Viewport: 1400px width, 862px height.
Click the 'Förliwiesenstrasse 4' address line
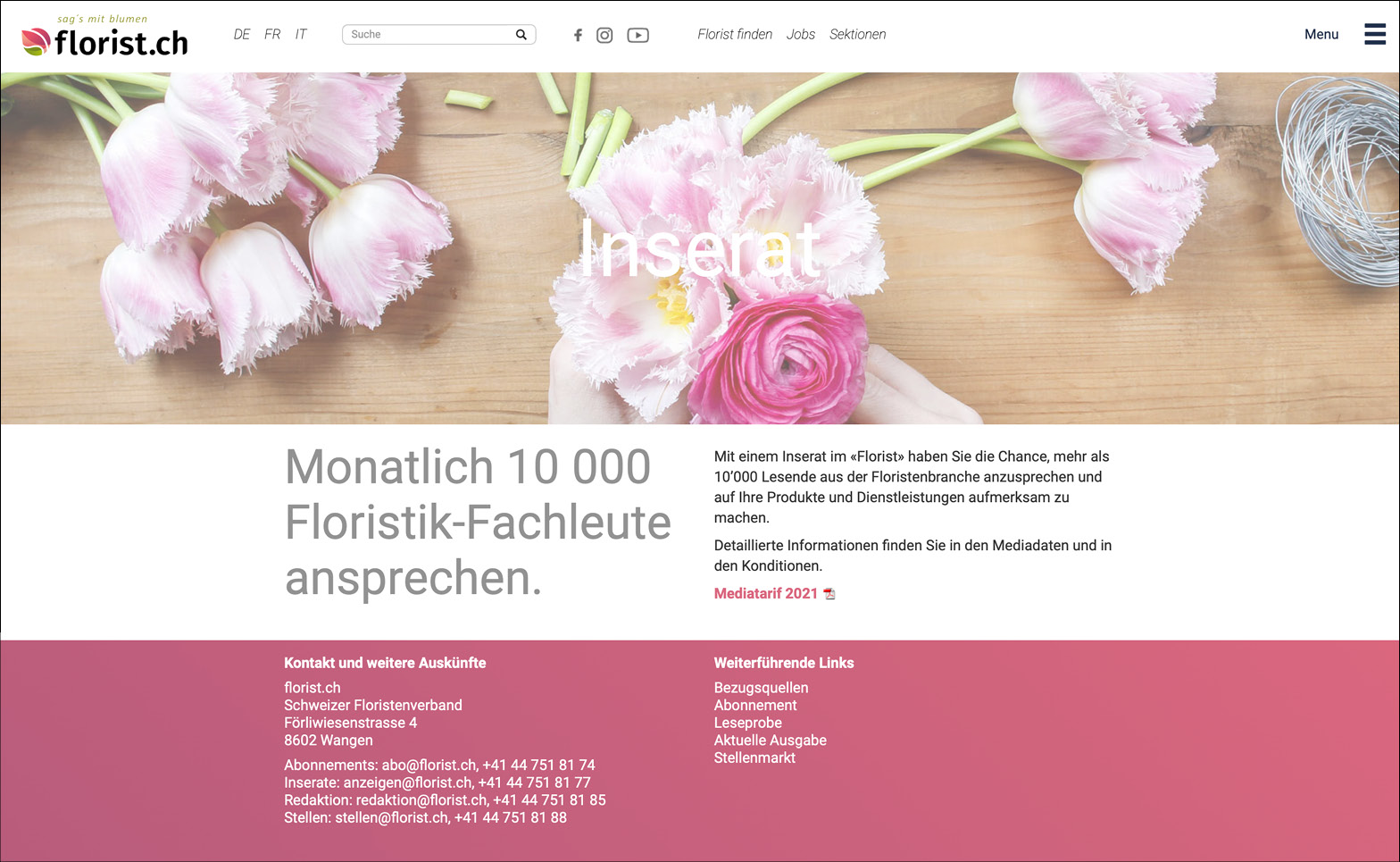click(350, 723)
